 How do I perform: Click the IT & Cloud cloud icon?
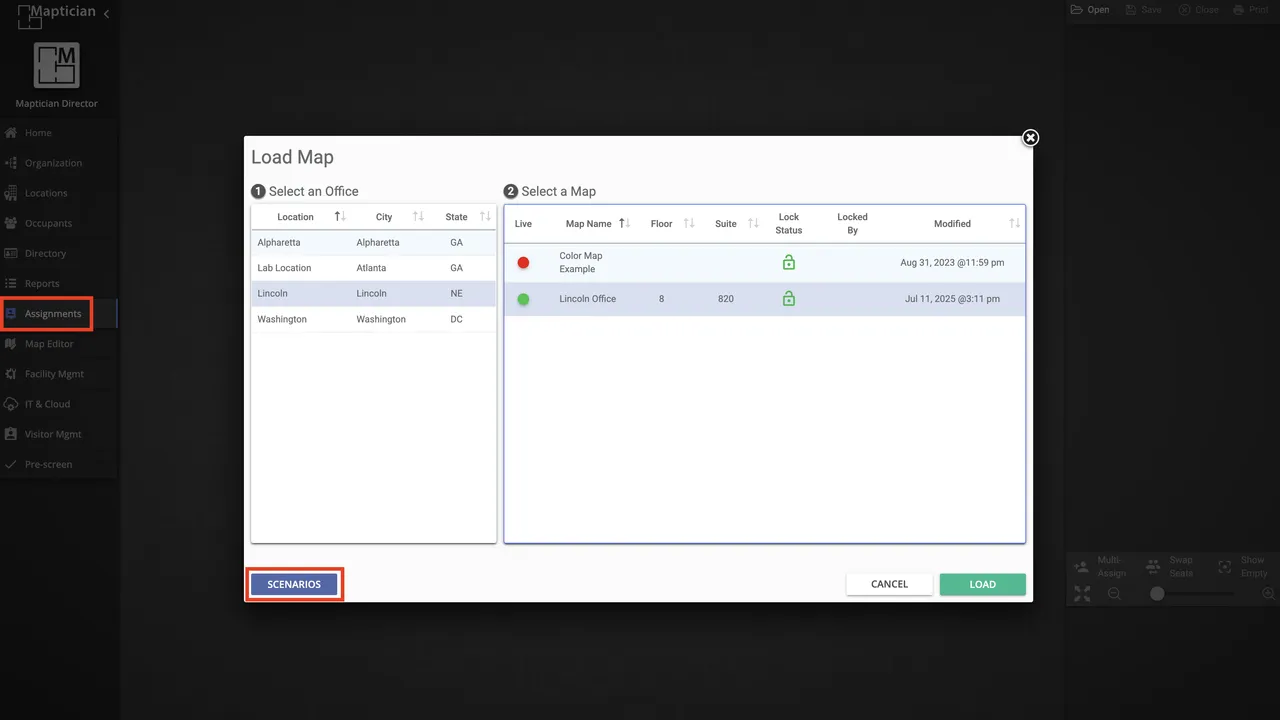(11, 404)
